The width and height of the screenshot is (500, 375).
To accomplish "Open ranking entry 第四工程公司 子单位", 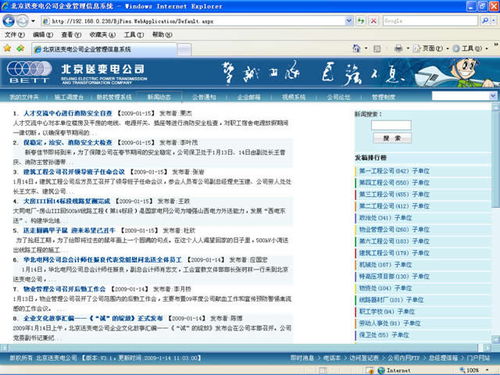I will coord(394,183).
